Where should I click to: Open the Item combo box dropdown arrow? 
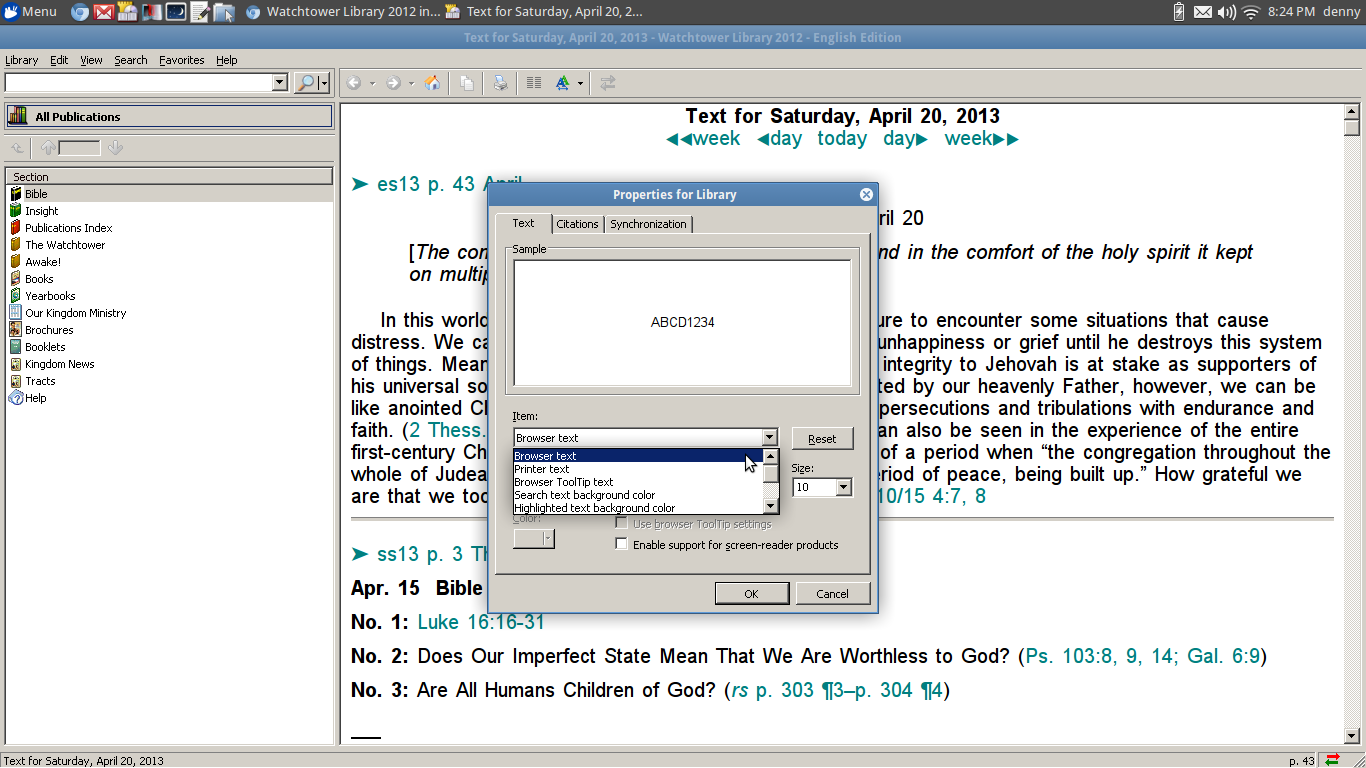[769, 438]
